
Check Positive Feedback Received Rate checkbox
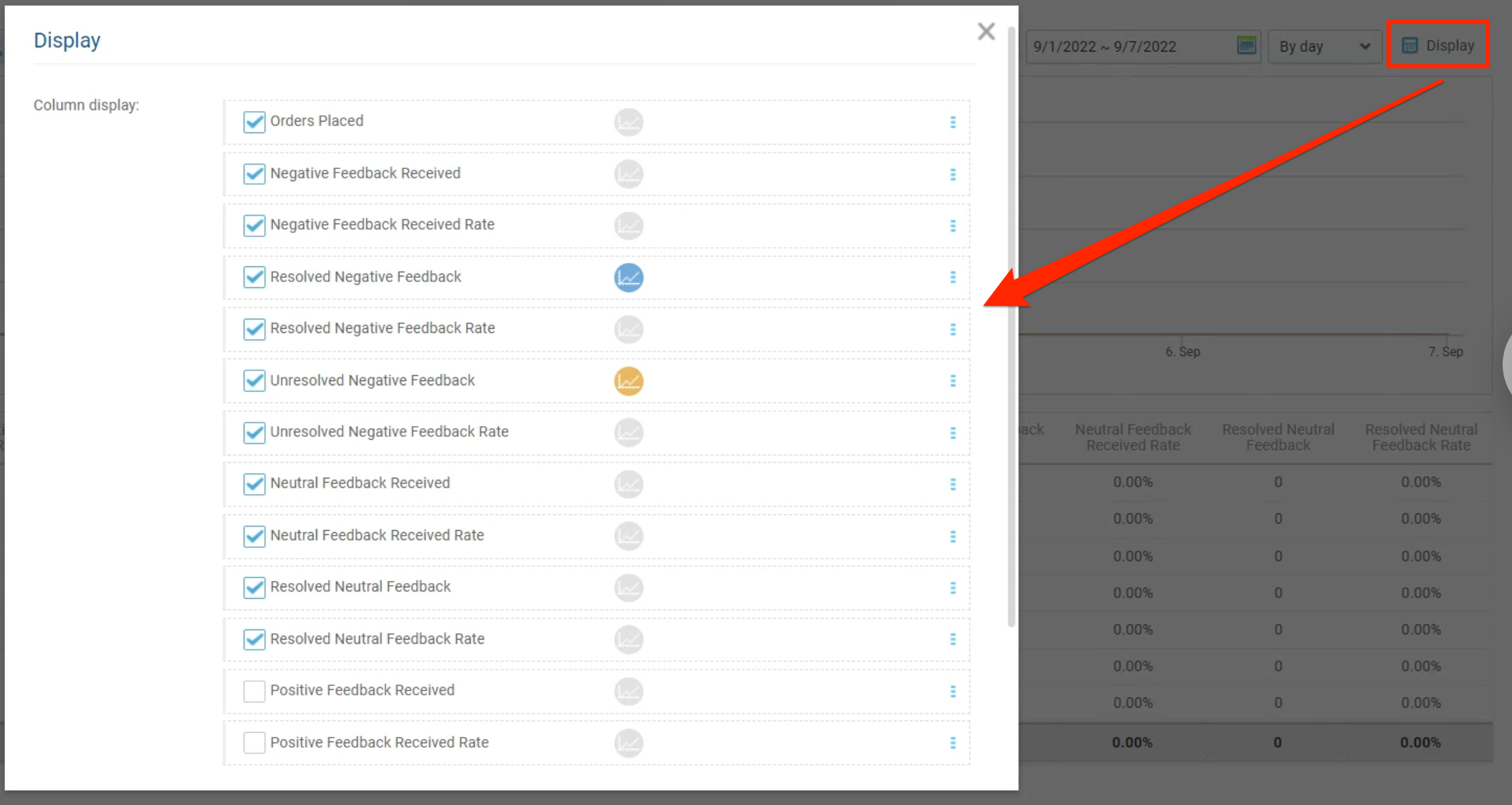click(x=254, y=743)
